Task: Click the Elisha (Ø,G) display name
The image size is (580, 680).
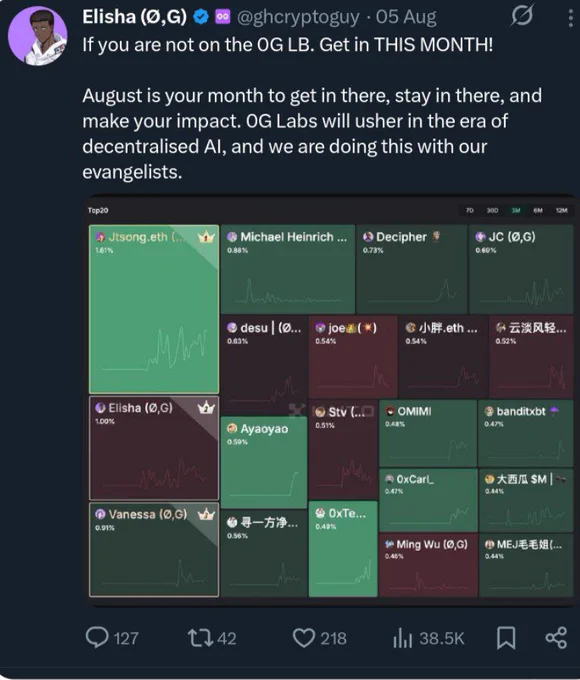Action: click(135, 17)
